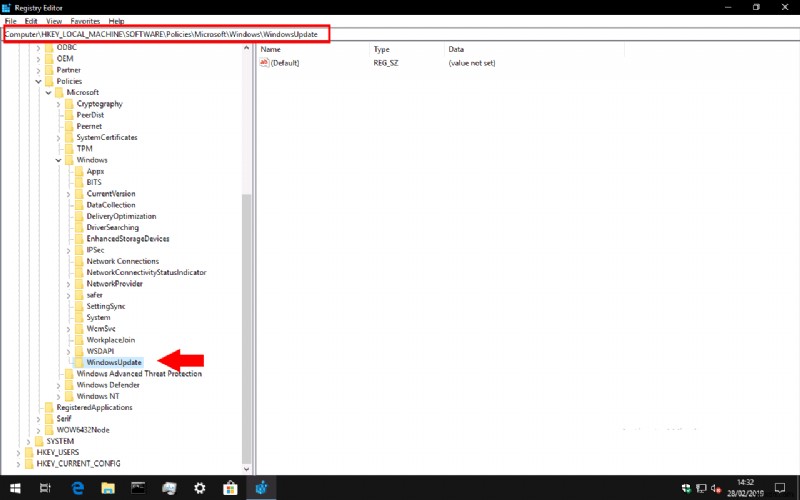Click the Registry Editor taskbar icon
Viewport: 800px width, 500px height.
[261, 488]
